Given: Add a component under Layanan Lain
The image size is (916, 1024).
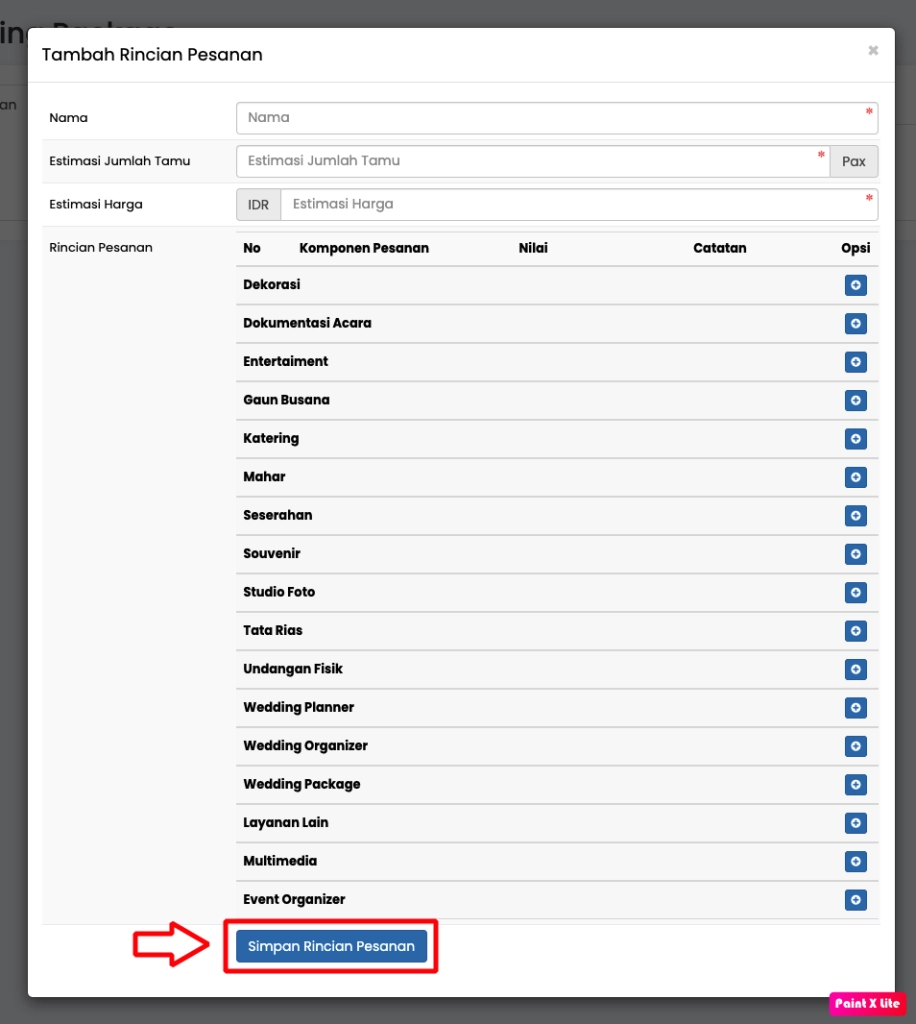Looking at the screenshot, I should point(855,823).
